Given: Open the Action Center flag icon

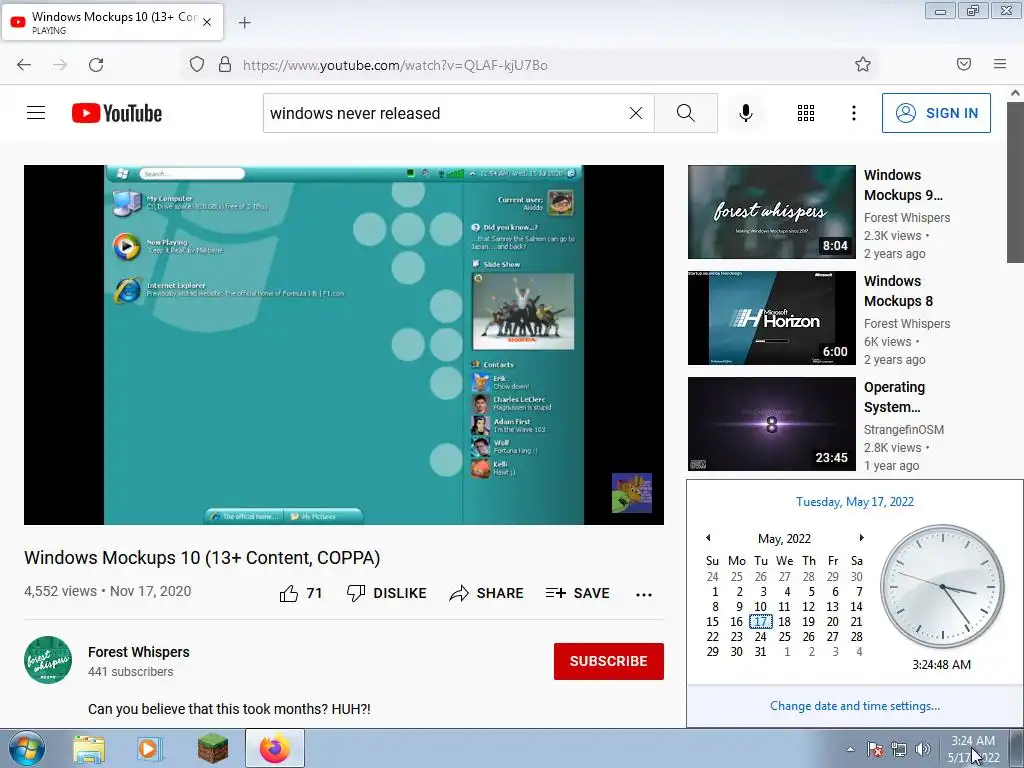Looking at the screenshot, I should pyautogui.click(x=874, y=749).
